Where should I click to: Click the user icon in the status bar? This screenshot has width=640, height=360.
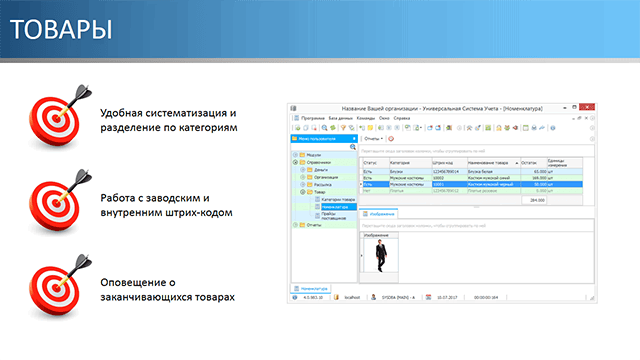[373, 298]
